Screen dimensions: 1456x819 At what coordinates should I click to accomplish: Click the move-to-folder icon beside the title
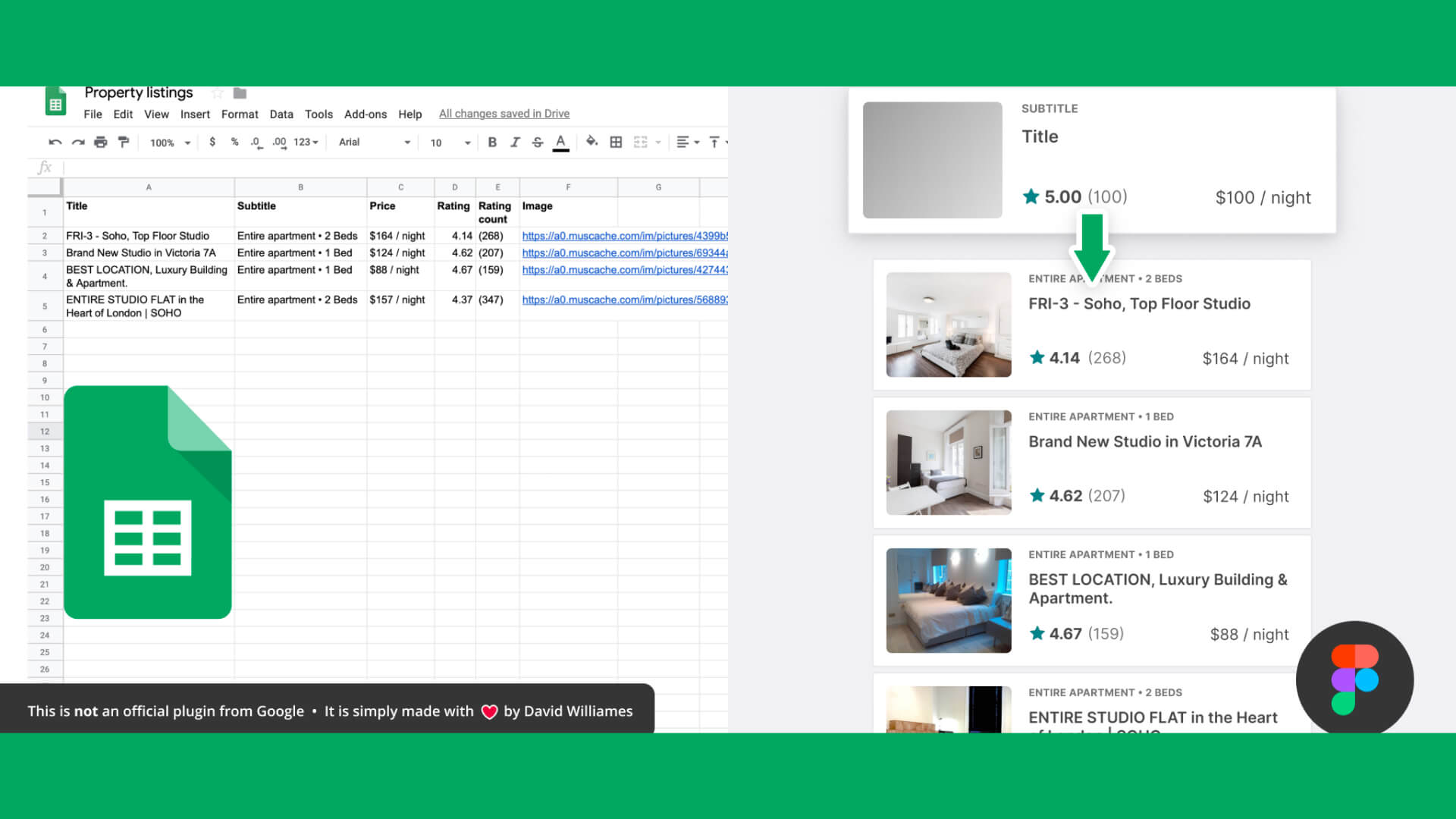click(x=240, y=93)
